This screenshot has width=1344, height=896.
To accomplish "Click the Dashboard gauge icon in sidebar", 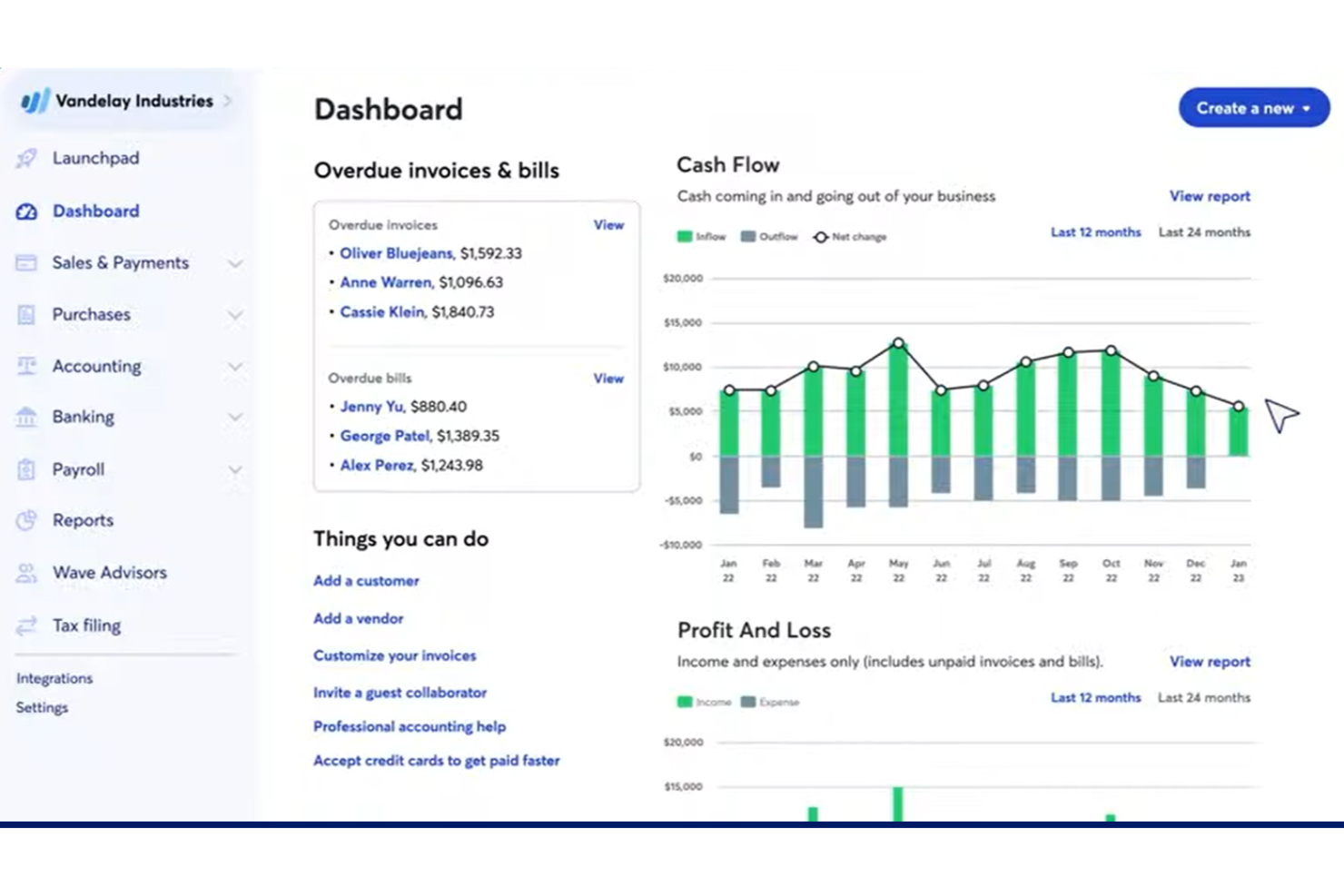I will click(x=26, y=212).
